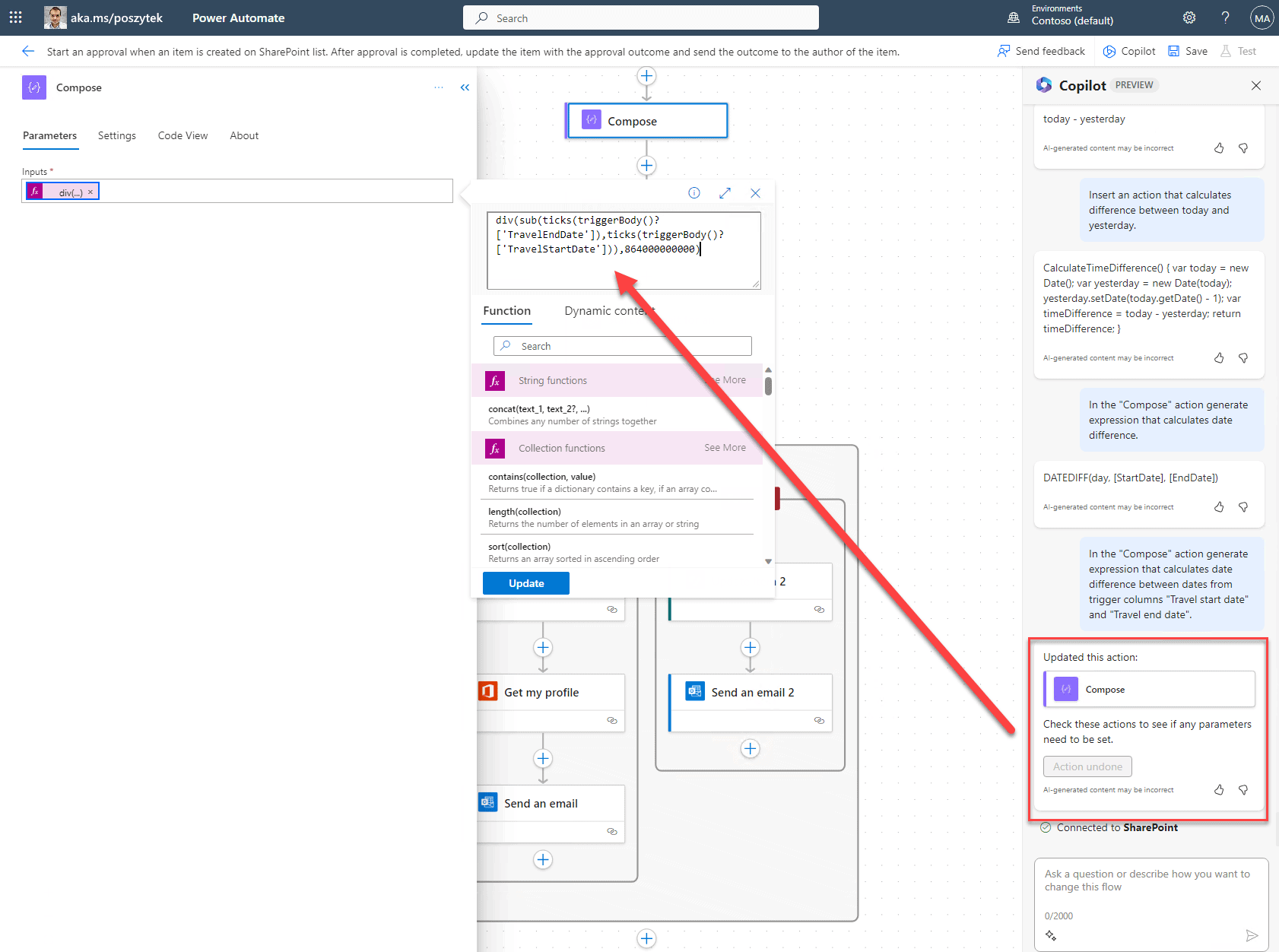Open the settings gear in header
The height and width of the screenshot is (952, 1279).
pyautogui.click(x=1189, y=17)
